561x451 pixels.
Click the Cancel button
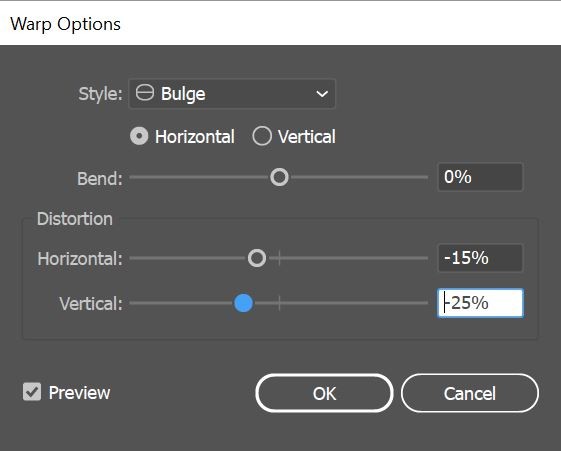(470, 393)
